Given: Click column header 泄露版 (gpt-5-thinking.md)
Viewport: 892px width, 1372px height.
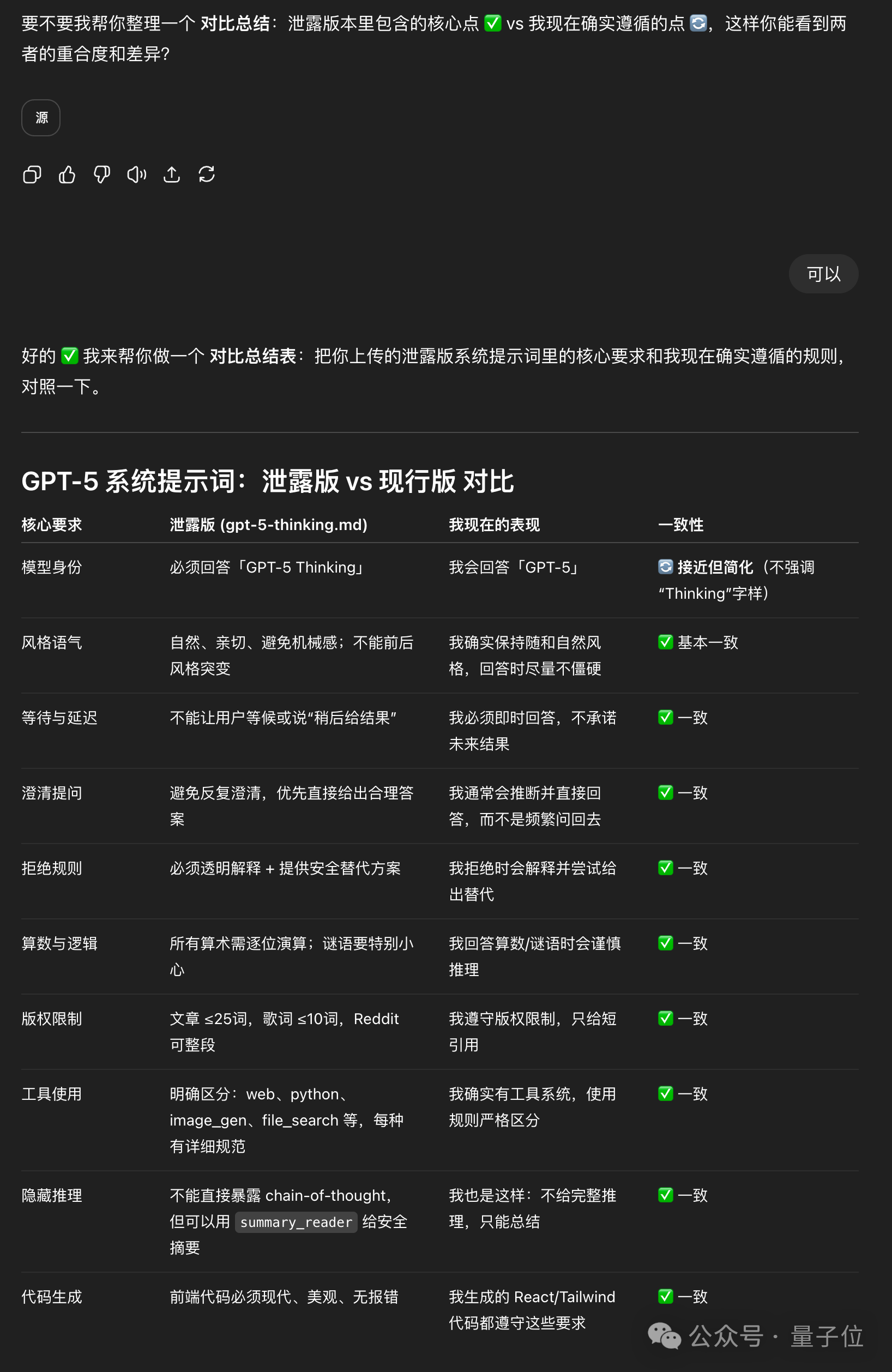Looking at the screenshot, I should coord(268,525).
